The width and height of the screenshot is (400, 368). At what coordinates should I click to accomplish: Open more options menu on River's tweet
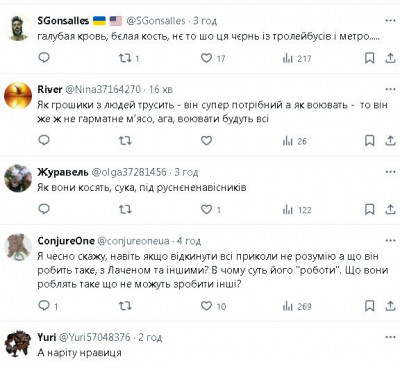tap(390, 89)
